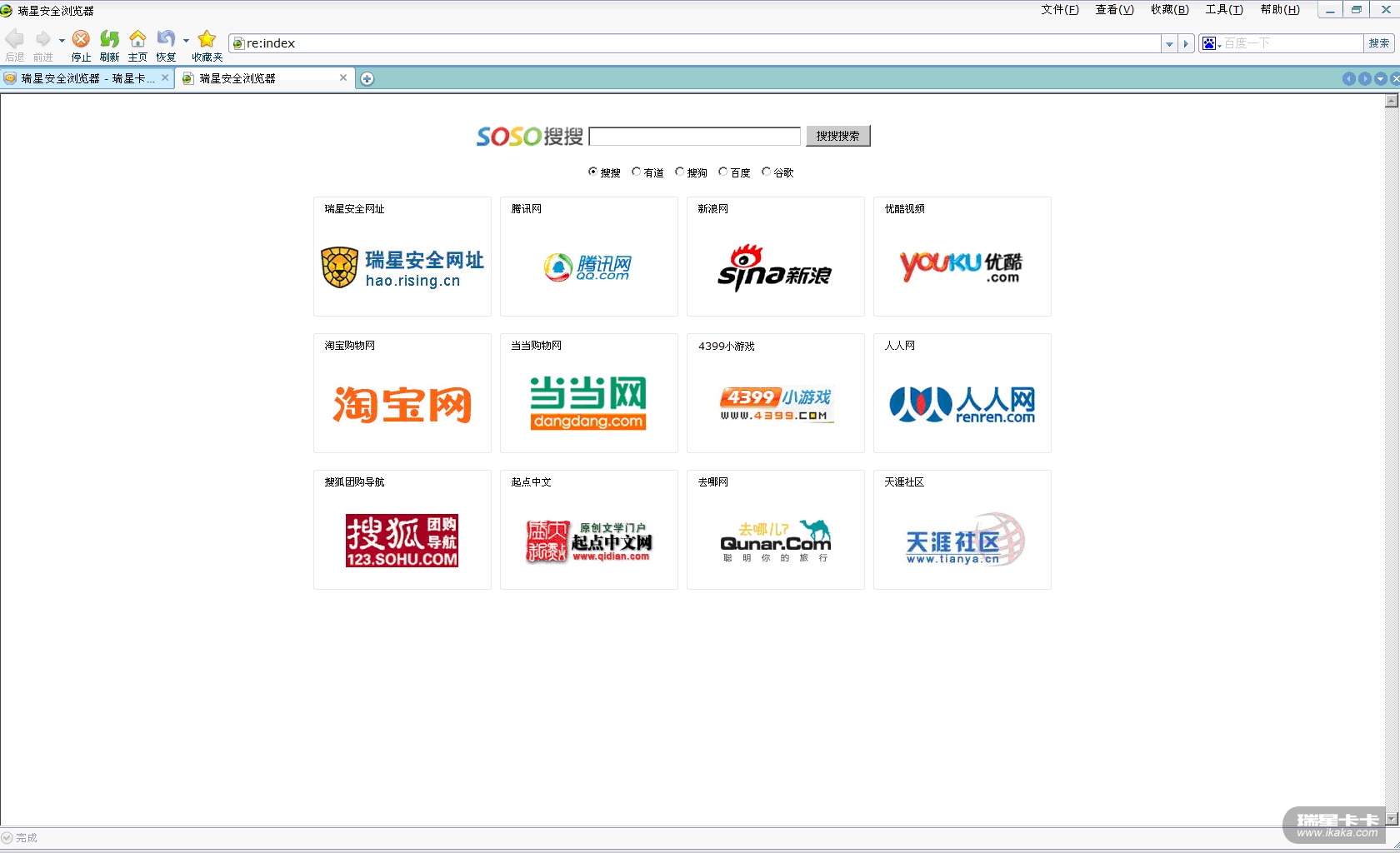1400x853 pixels.
Task: Open the Favorites (收藏夹) star icon
Action: click(207, 39)
